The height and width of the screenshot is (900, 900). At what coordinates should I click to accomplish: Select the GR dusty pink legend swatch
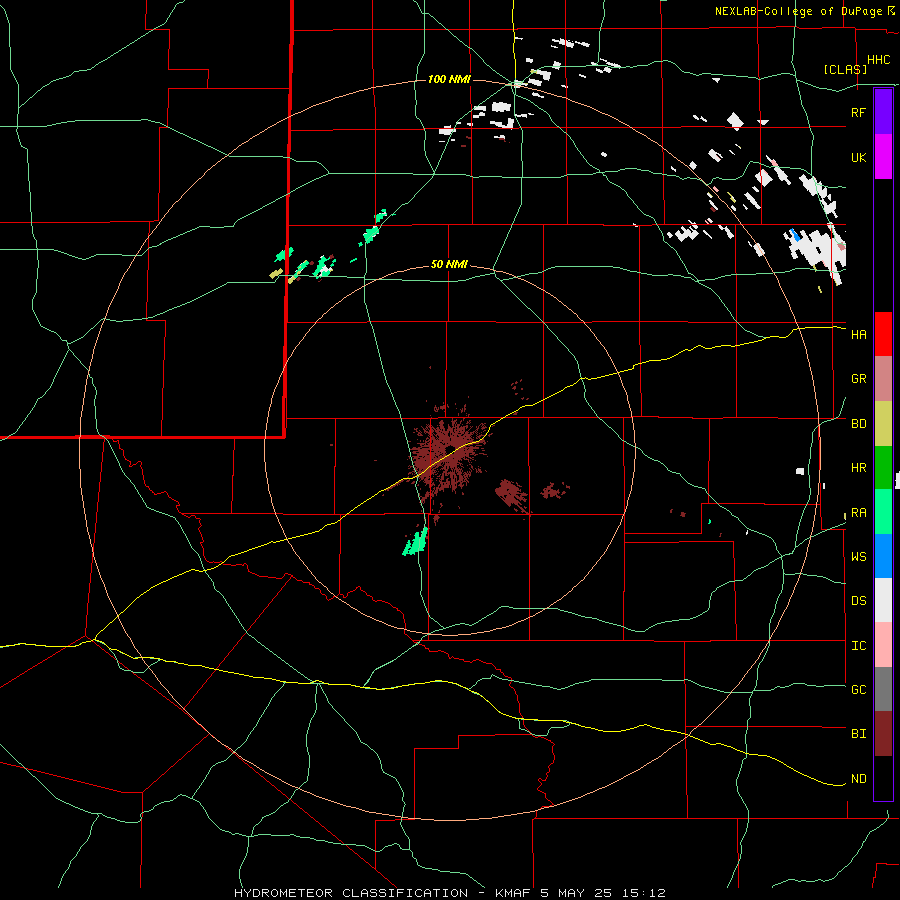point(883,379)
